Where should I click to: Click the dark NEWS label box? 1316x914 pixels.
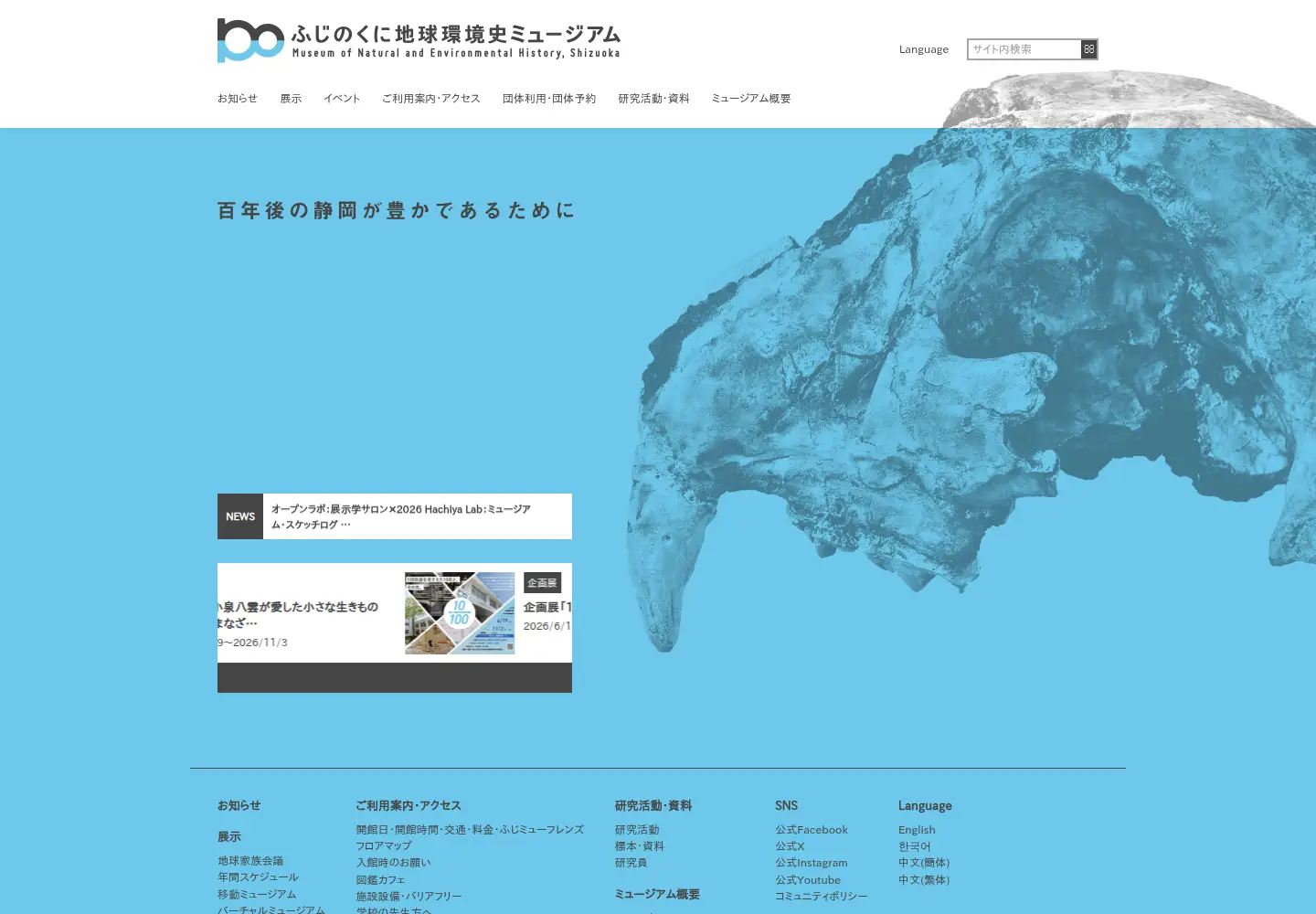coord(240,516)
